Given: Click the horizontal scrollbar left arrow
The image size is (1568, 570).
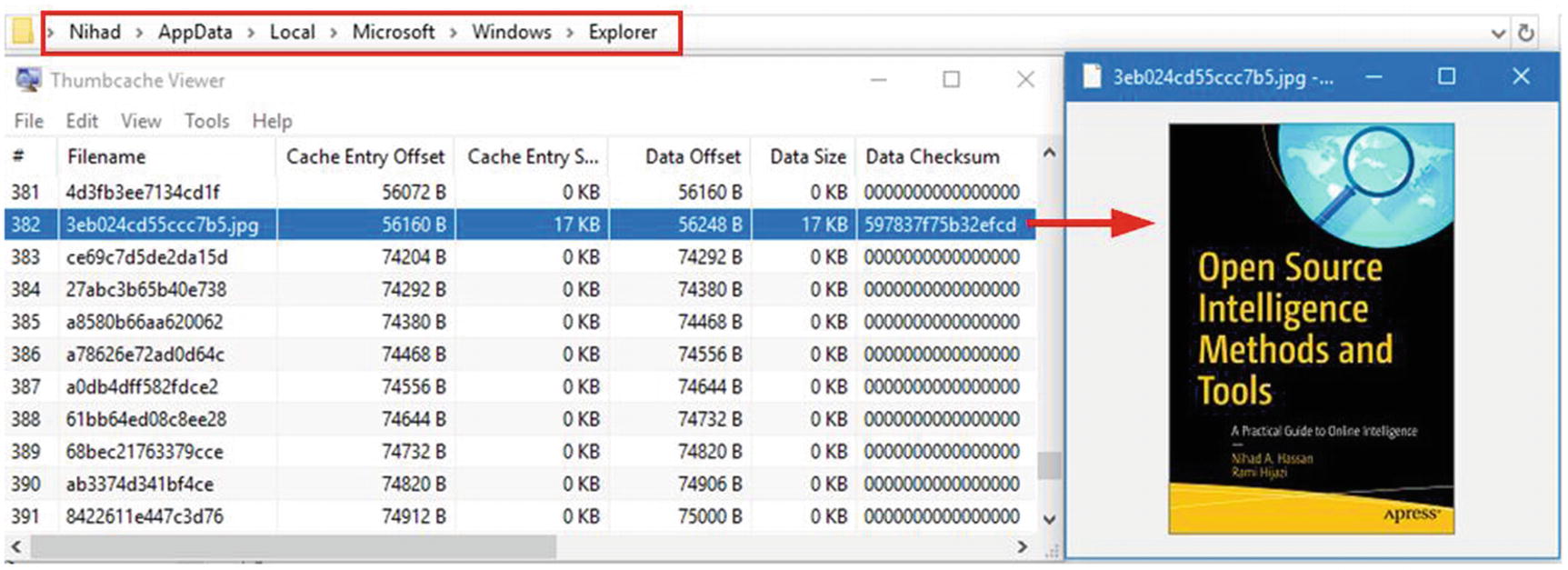Looking at the screenshot, I should [x=15, y=547].
